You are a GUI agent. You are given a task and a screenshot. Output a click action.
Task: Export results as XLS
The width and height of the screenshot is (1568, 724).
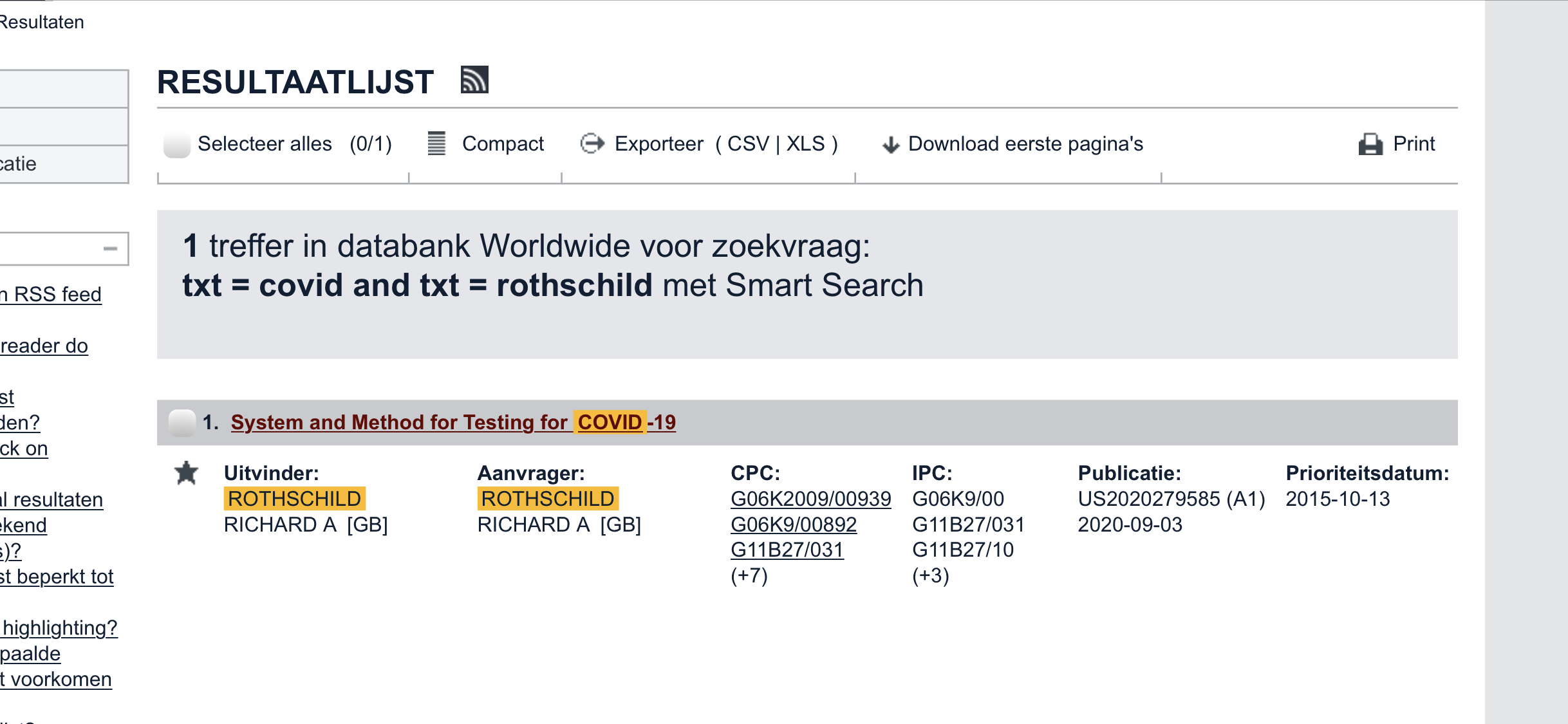[x=805, y=144]
